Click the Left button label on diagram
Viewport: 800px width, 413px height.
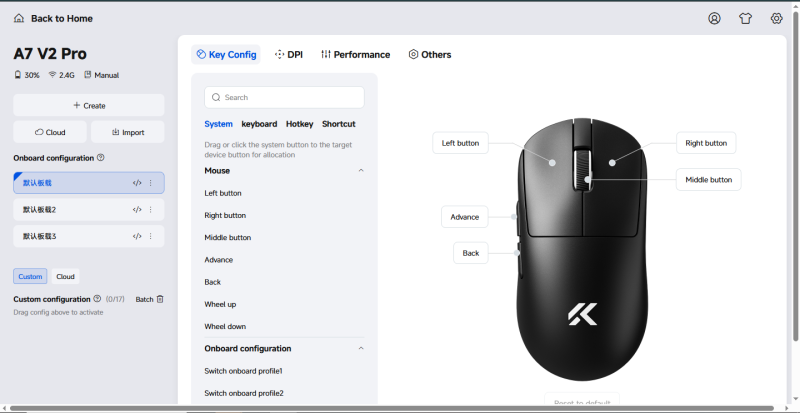pyautogui.click(x=460, y=143)
